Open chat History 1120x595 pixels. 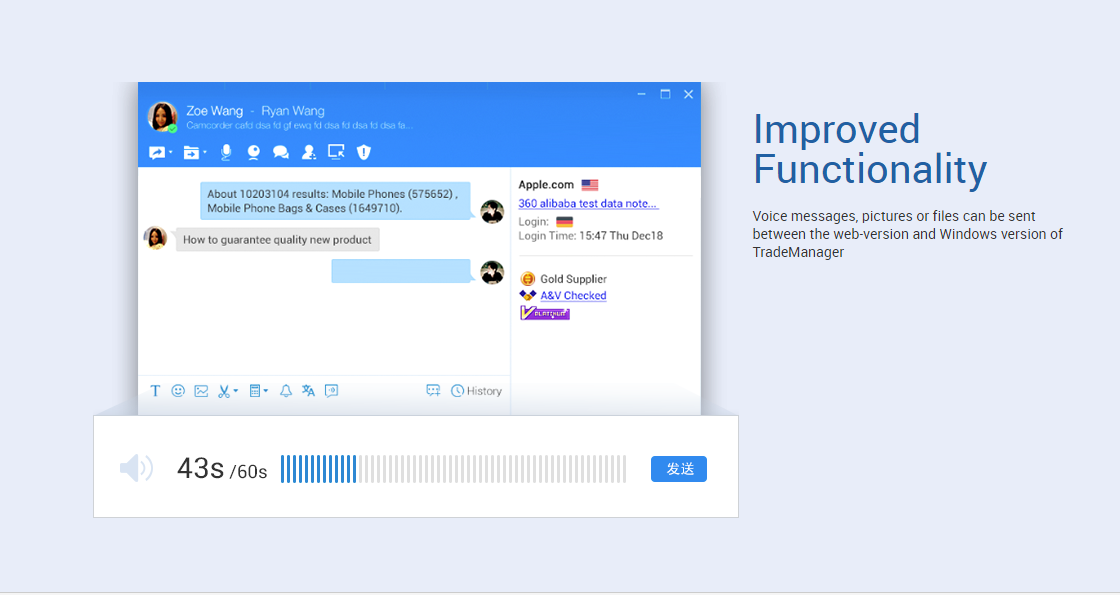pyautogui.click(x=476, y=391)
